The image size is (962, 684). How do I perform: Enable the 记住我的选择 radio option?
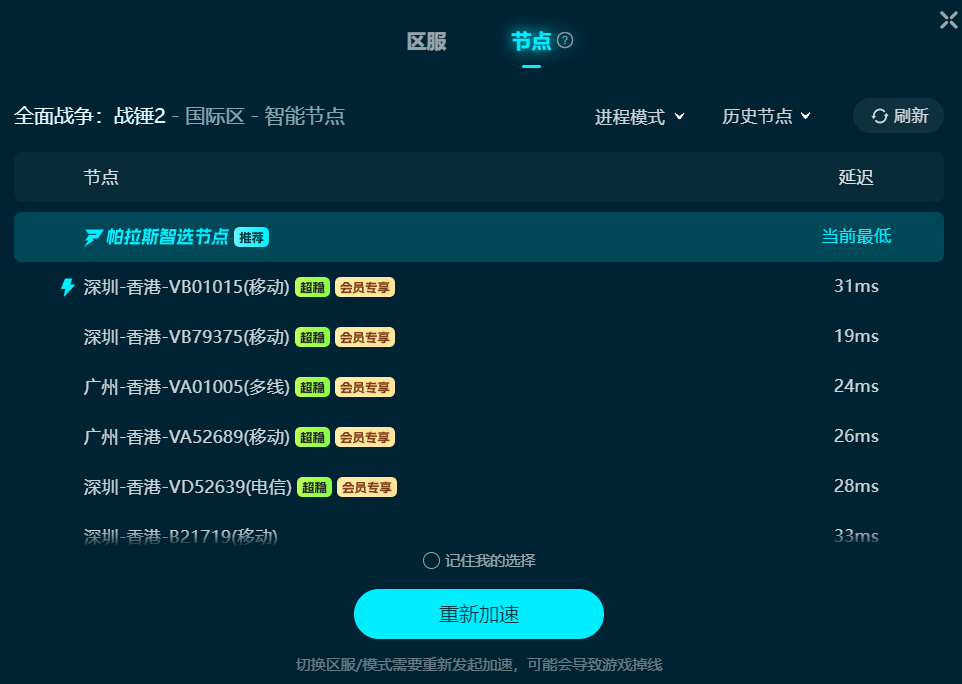431,561
